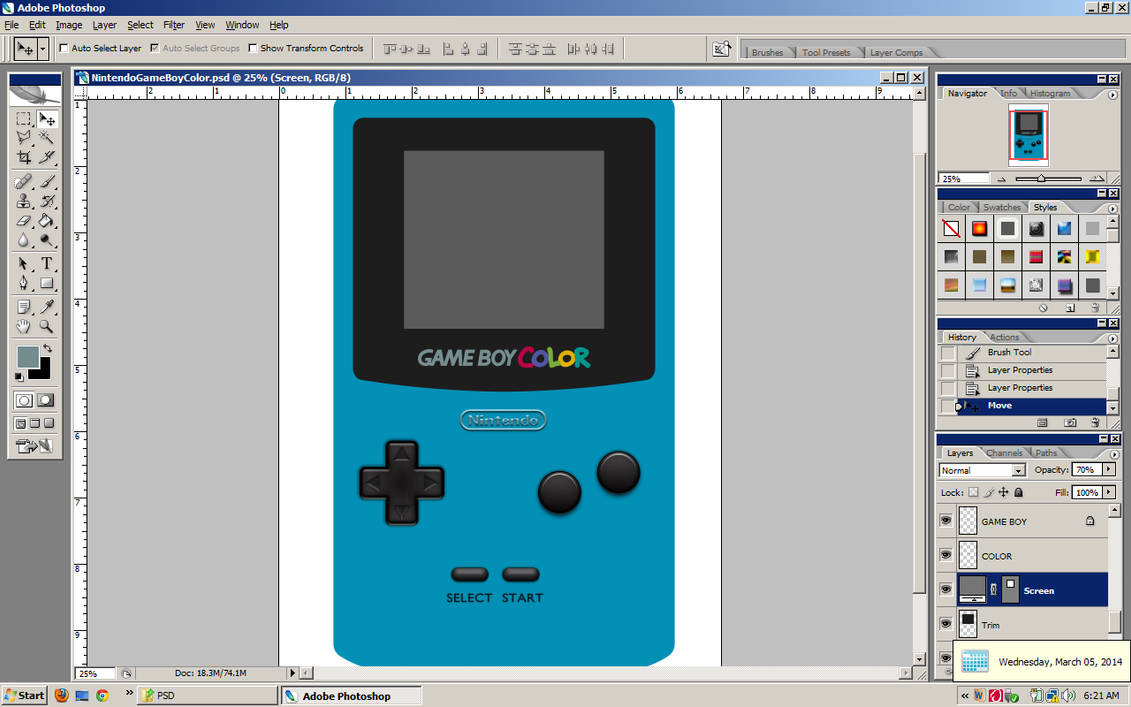Select Brush Tool history state
The width and height of the screenshot is (1131, 707).
pos(1009,352)
